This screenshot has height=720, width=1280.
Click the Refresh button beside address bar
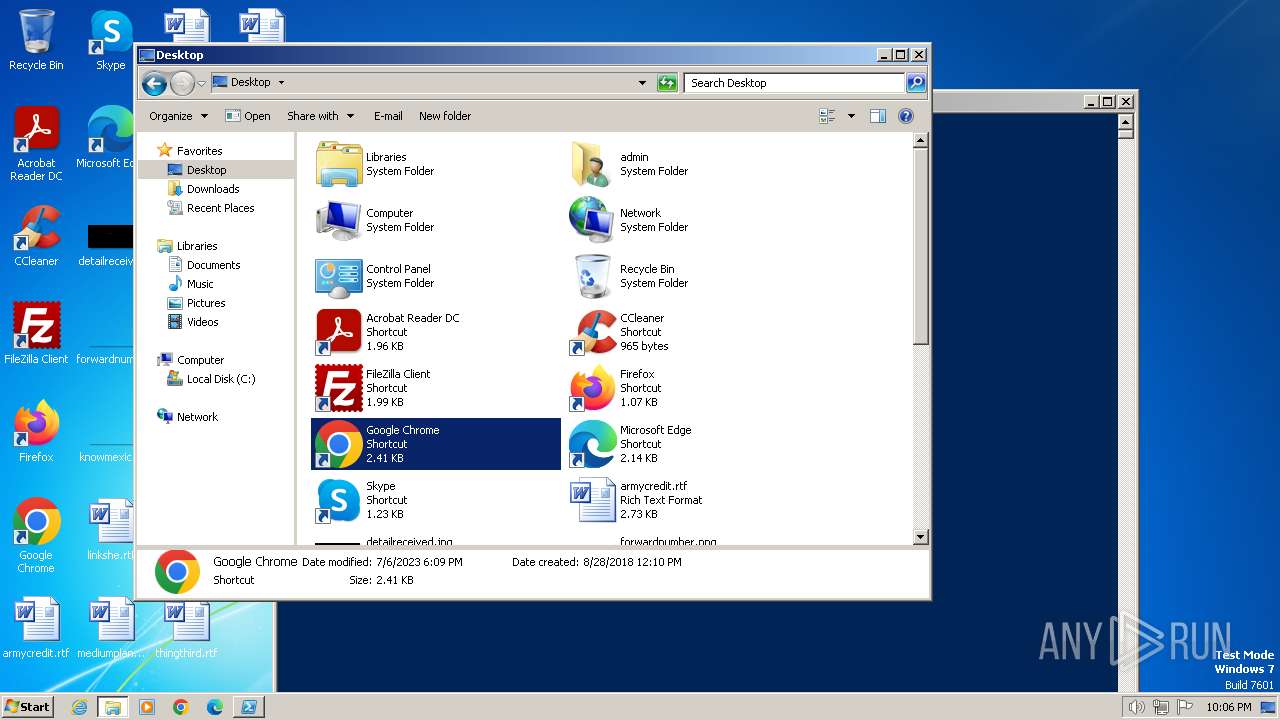coord(667,83)
